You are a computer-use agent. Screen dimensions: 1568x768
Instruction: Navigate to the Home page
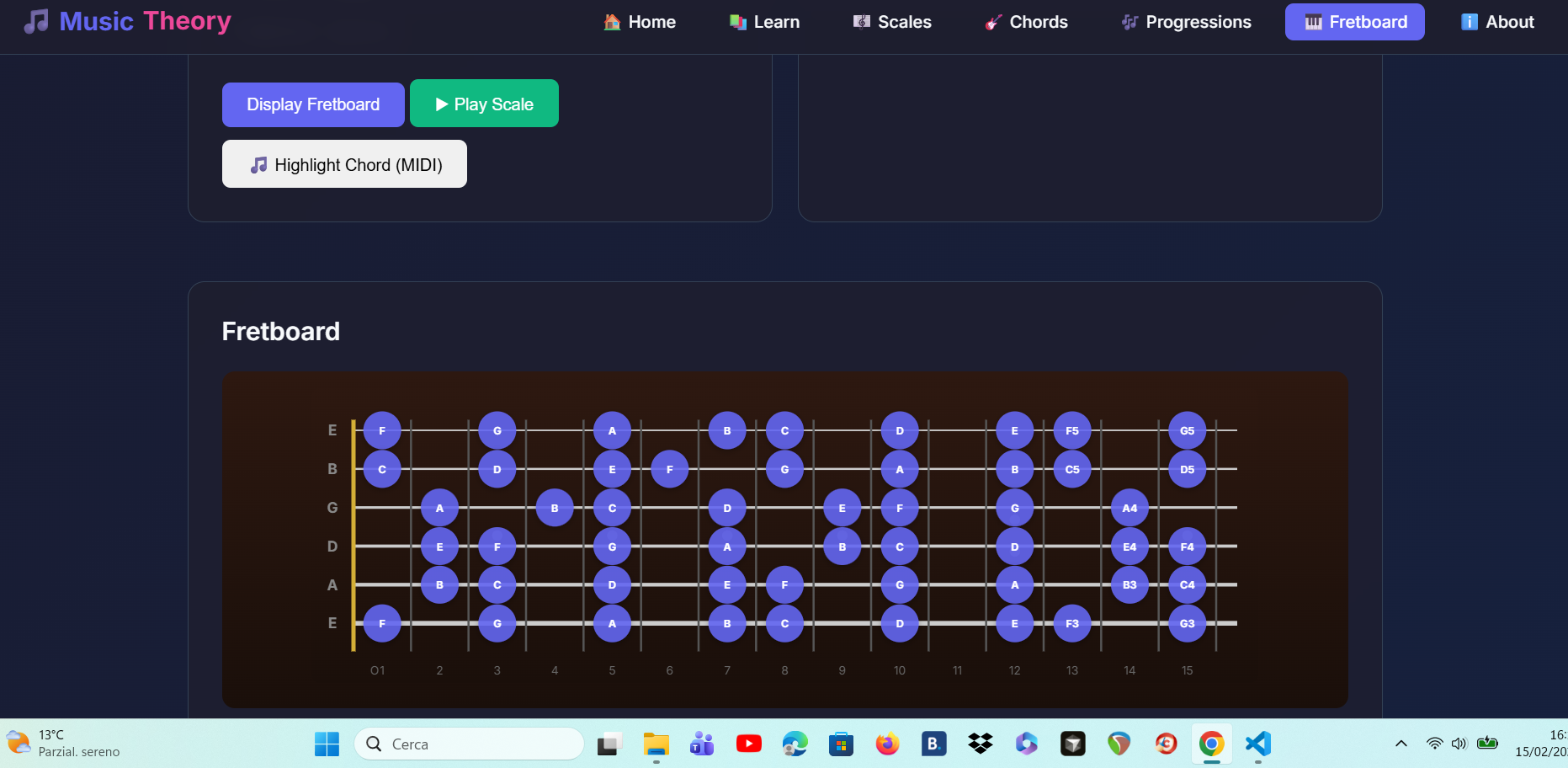click(640, 22)
